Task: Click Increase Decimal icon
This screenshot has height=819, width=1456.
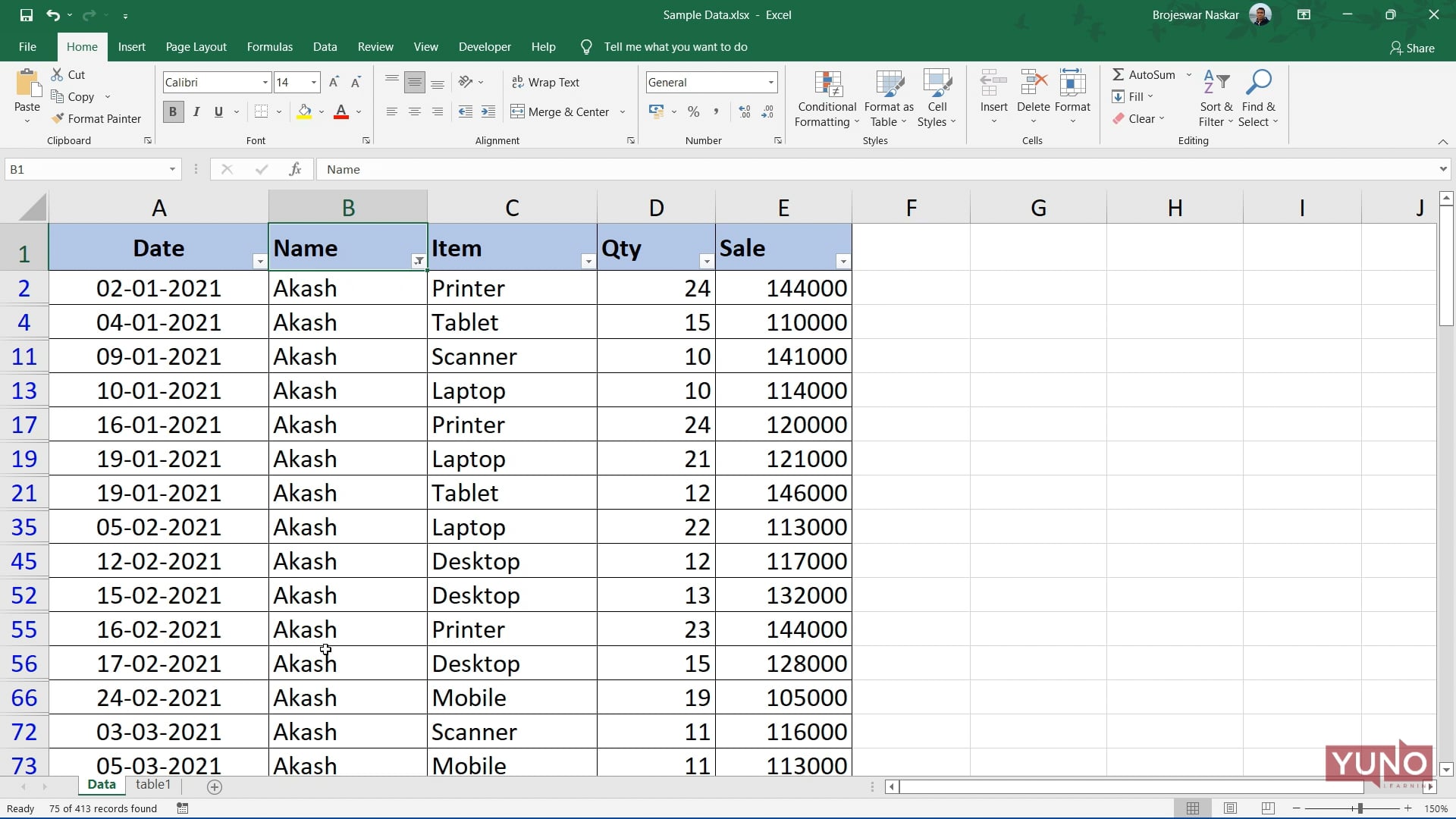Action: (745, 111)
